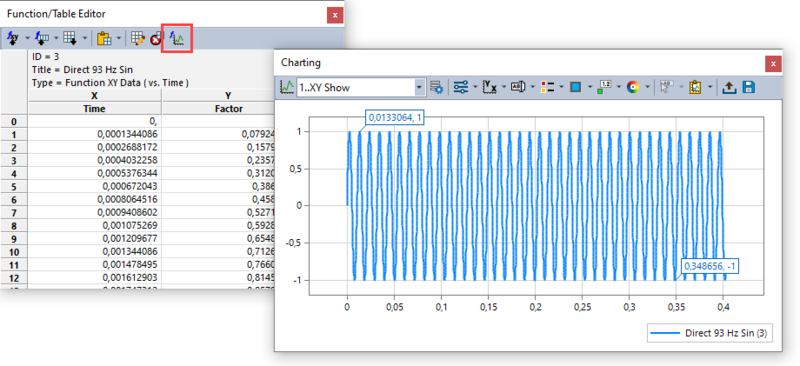Click the cell with value 0,0001344086
The image size is (800, 366).
pyautogui.click(x=94, y=134)
